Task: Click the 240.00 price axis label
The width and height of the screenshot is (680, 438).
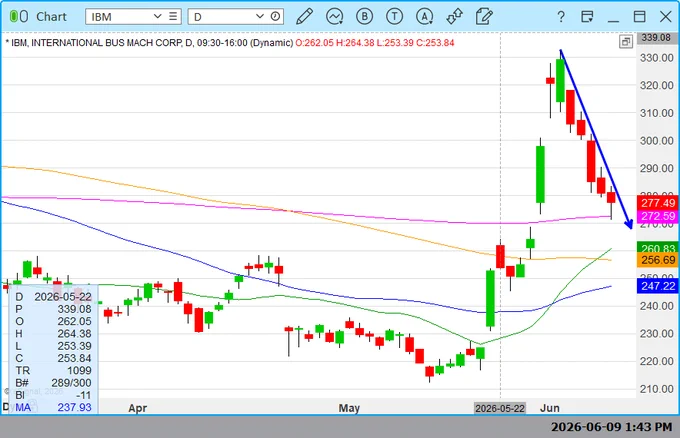Action: click(x=657, y=306)
